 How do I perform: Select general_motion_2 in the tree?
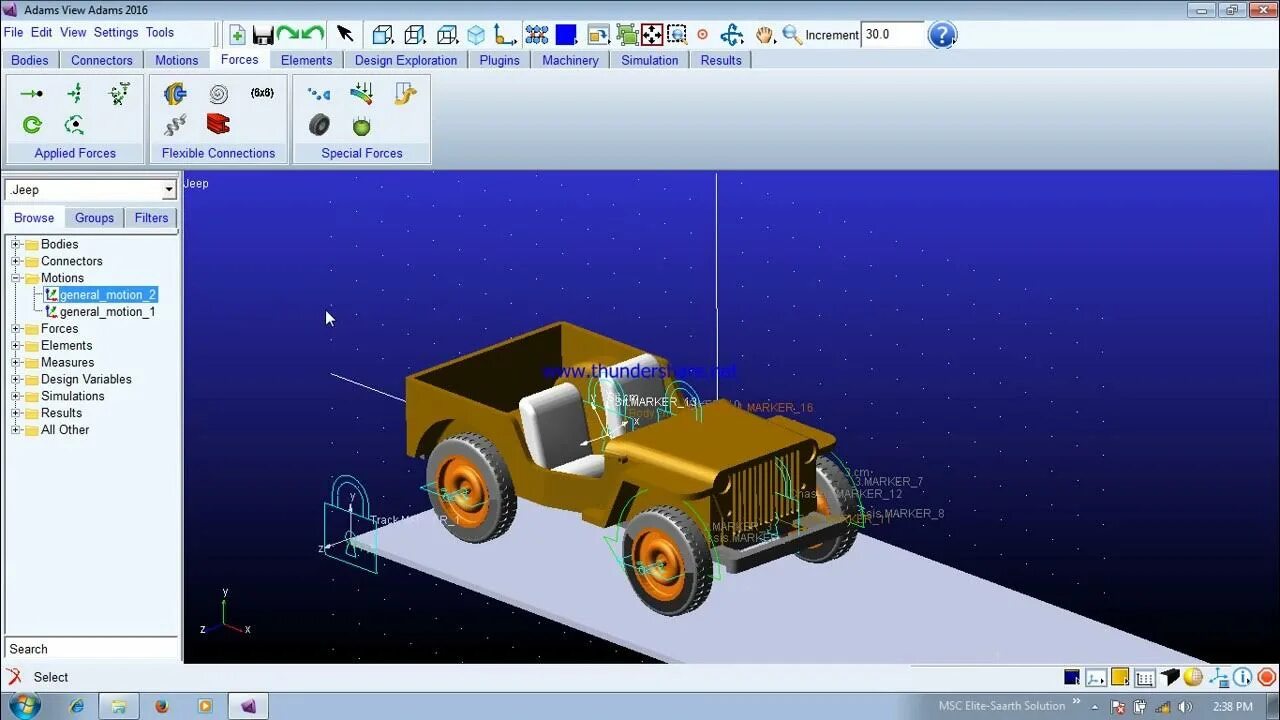tap(107, 295)
